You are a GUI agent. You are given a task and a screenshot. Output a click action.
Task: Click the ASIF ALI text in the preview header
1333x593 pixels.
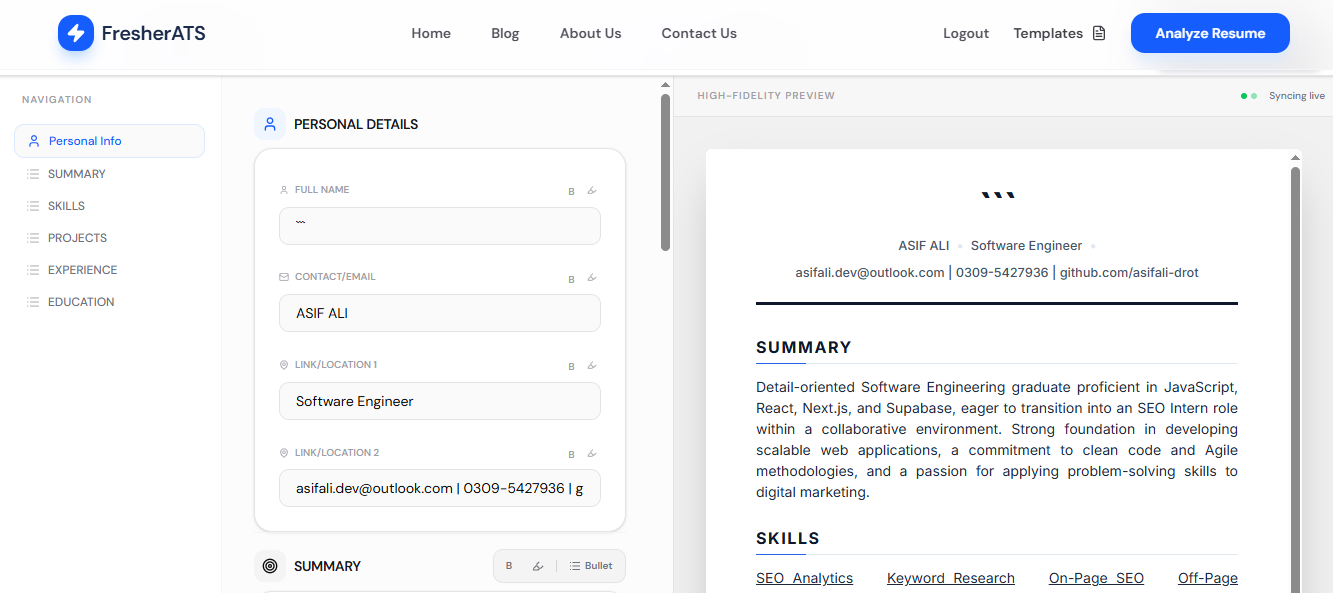924,246
